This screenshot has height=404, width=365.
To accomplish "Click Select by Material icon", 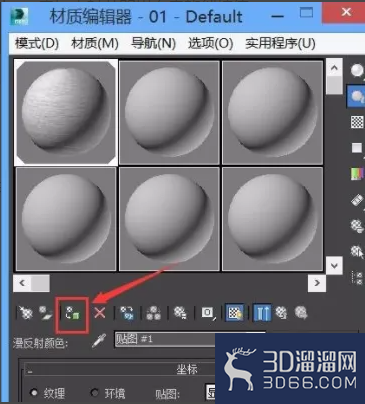I will point(357,252).
